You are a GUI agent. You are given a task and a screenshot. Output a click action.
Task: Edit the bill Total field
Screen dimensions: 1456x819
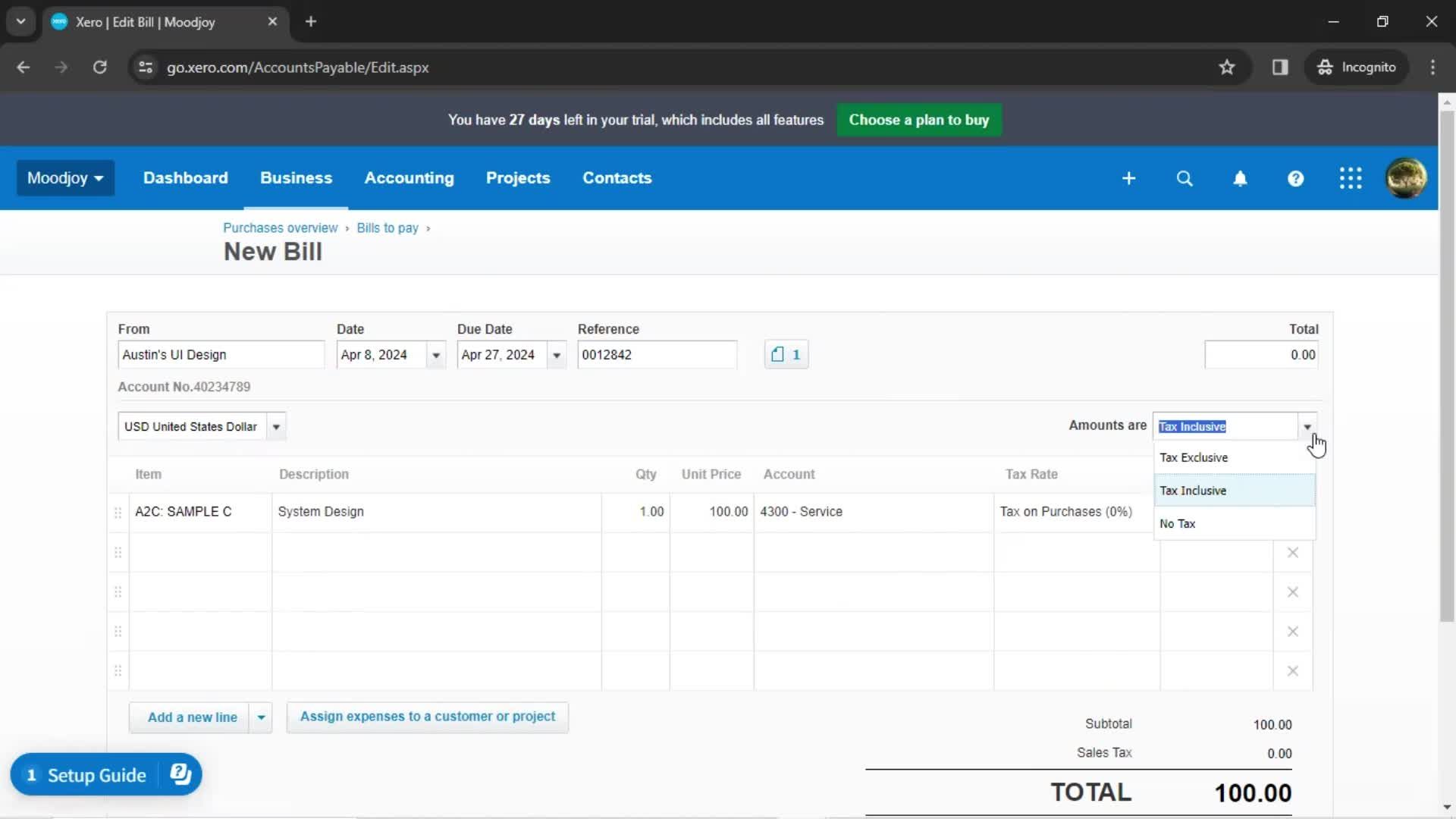[x=1261, y=355]
